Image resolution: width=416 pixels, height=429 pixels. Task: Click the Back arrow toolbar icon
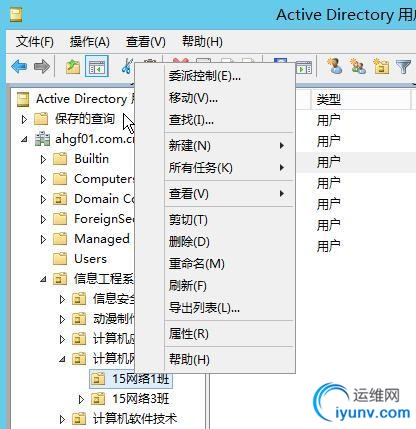tap(19, 66)
